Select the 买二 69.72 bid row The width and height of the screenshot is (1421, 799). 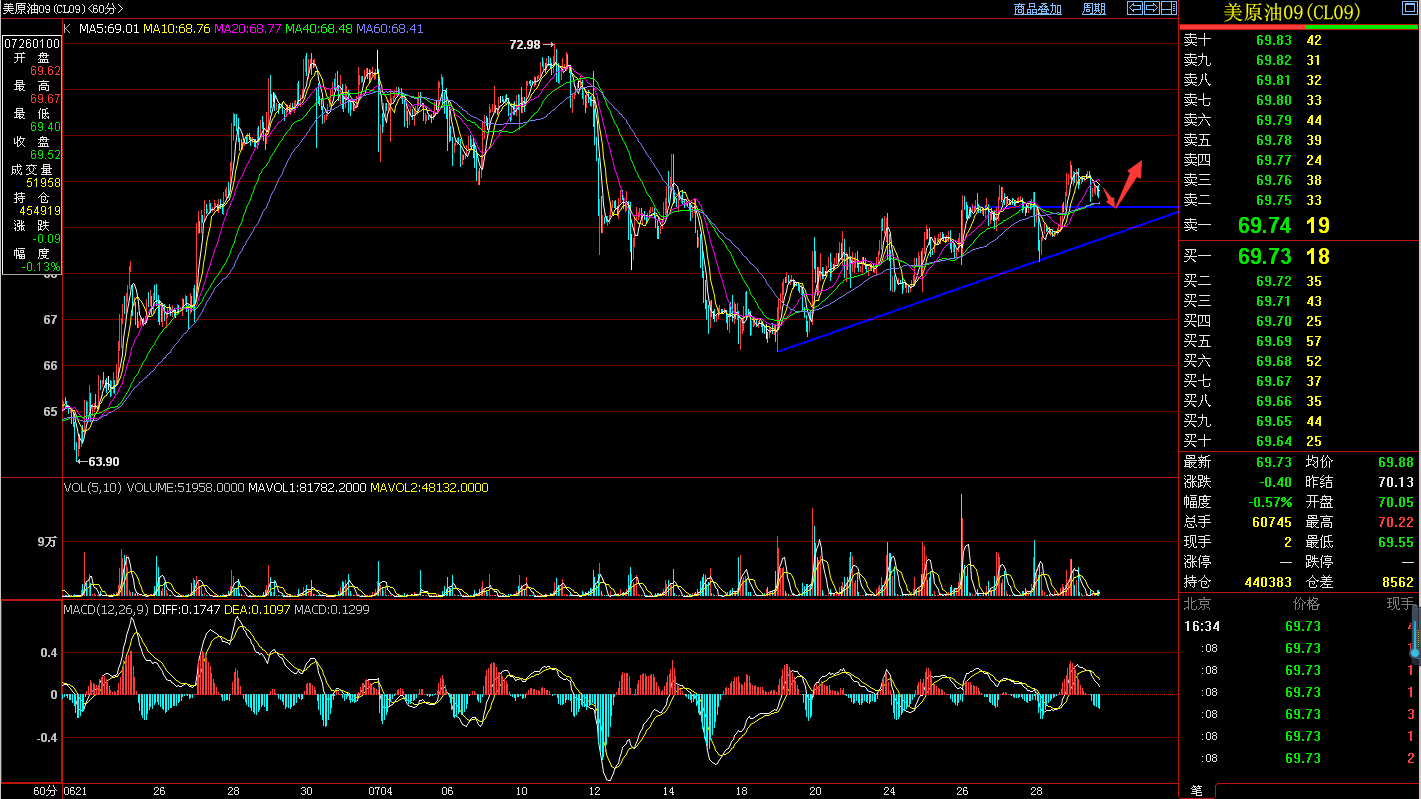[x=1299, y=281]
